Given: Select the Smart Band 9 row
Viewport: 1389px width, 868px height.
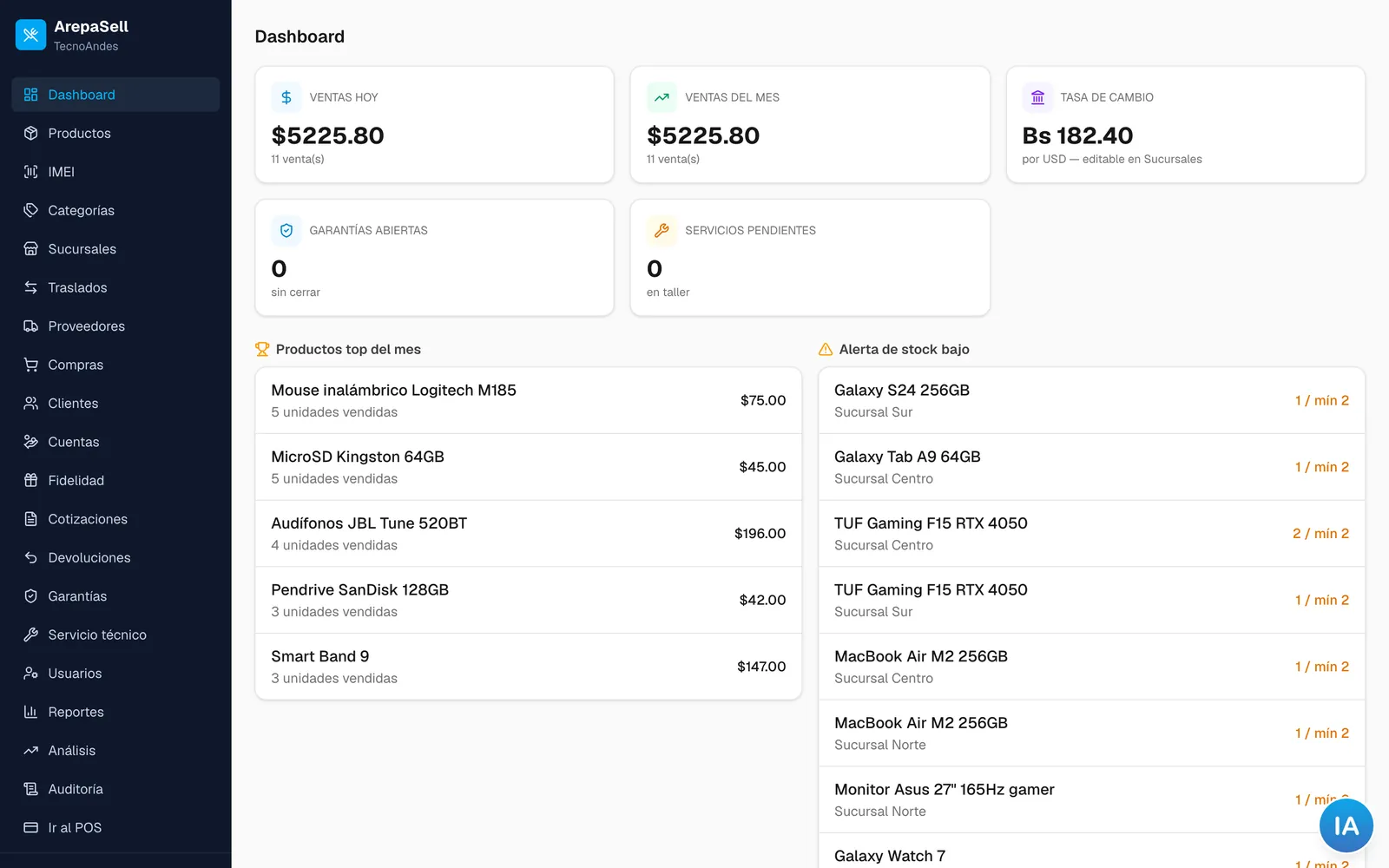Looking at the screenshot, I should [x=528, y=667].
